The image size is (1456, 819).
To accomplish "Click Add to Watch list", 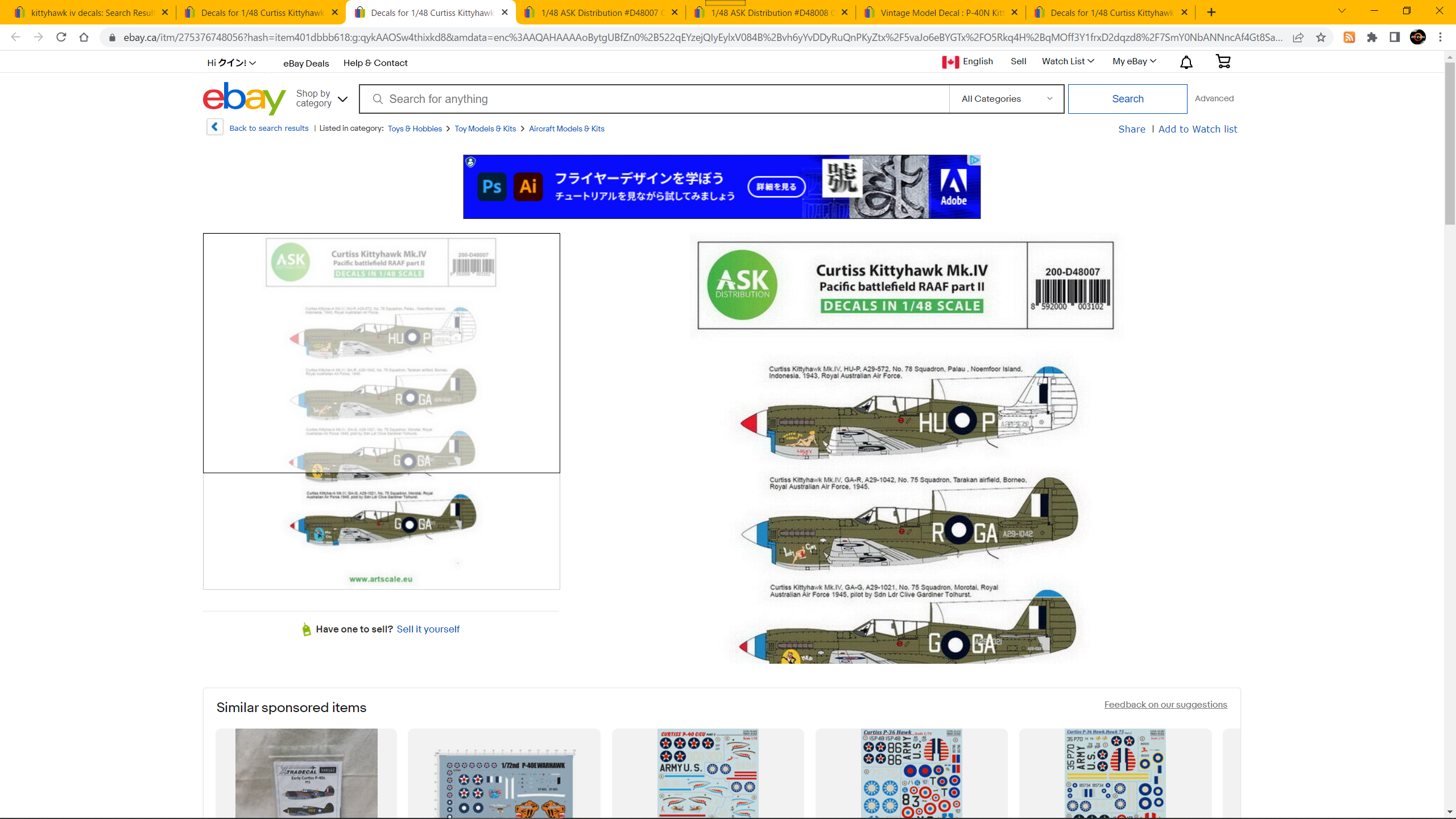I will tap(1197, 130).
